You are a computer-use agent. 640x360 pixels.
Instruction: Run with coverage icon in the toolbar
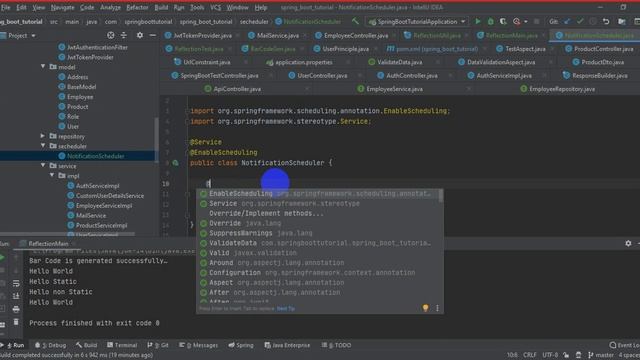pyautogui.click(x=503, y=21)
